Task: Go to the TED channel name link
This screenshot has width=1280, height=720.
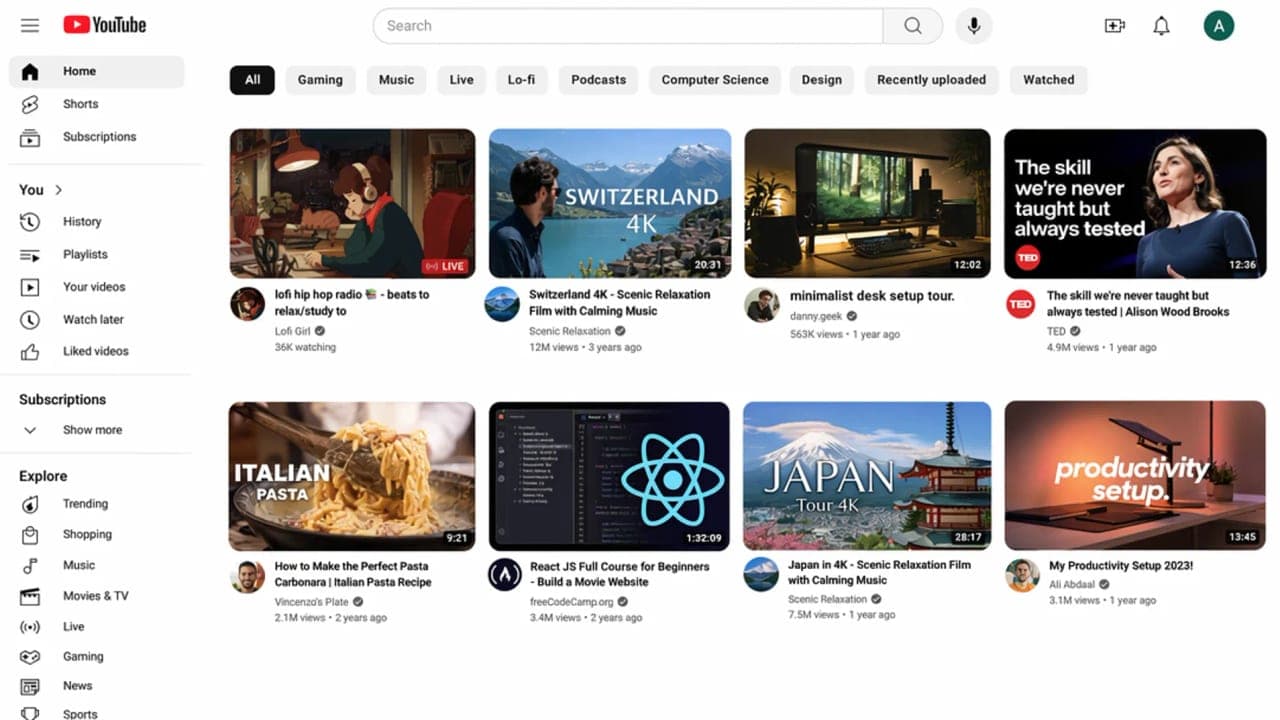Action: tap(1056, 331)
